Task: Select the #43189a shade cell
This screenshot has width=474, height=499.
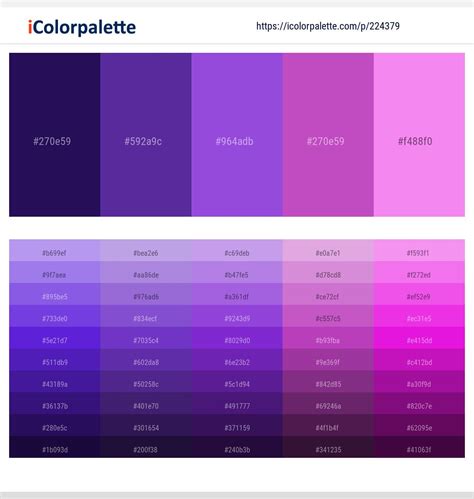Action: (x=55, y=381)
